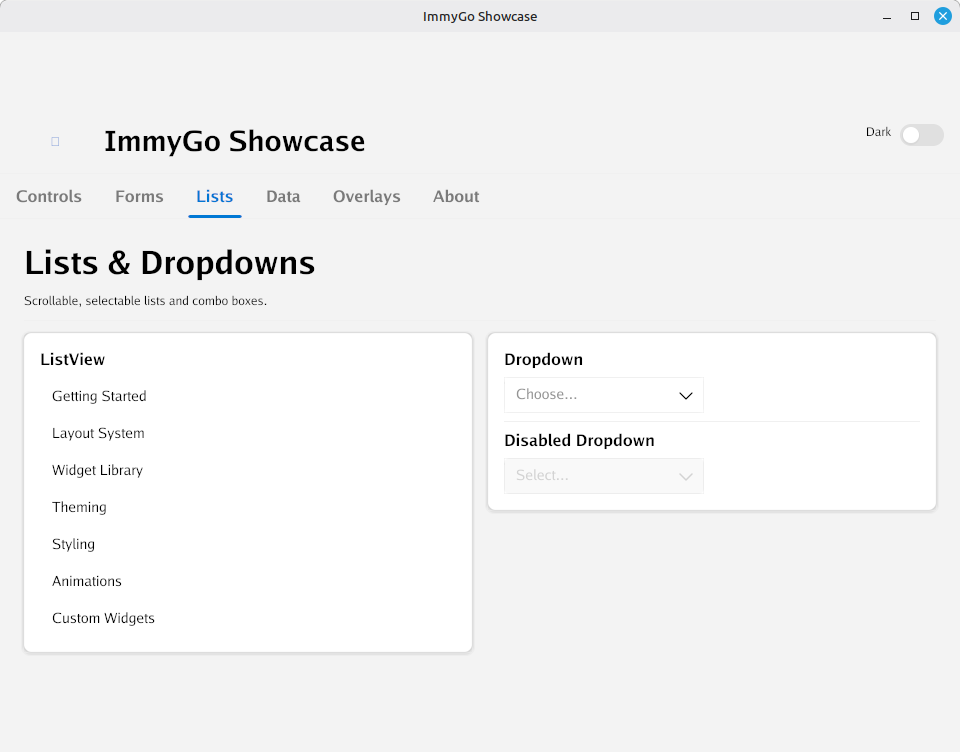Screen dimensions: 960x752
Task: Choose Widget Library from the list
Action: point(97,470)
